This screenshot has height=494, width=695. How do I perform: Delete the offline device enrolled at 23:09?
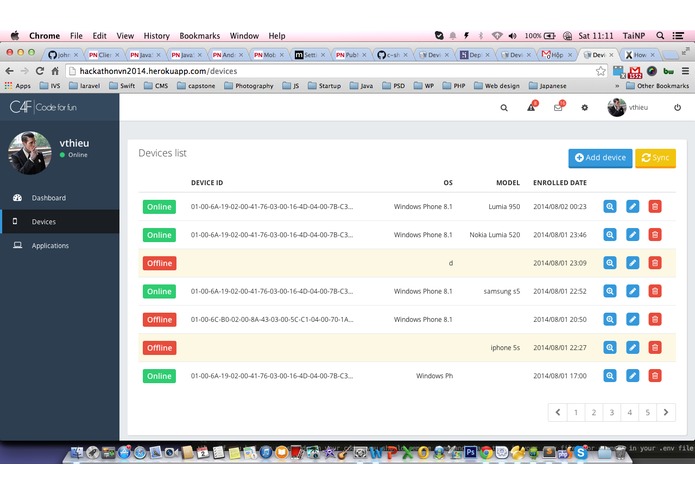[655, 263]
